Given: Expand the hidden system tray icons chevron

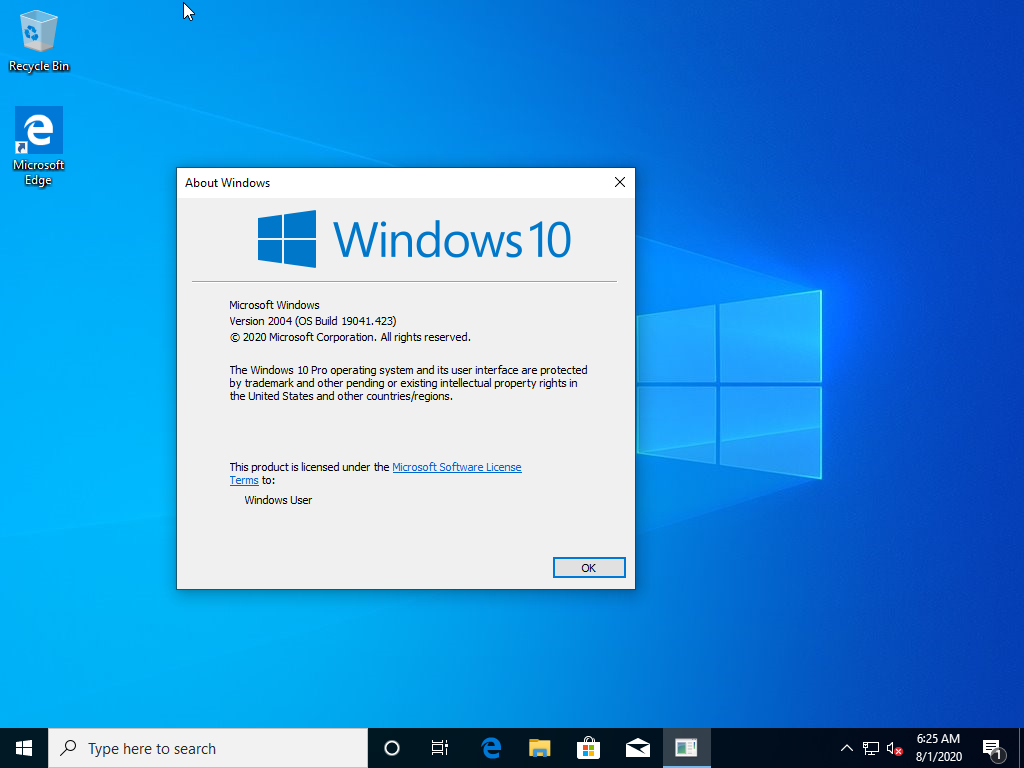Looking at the screenshot, I should (846, 748).
